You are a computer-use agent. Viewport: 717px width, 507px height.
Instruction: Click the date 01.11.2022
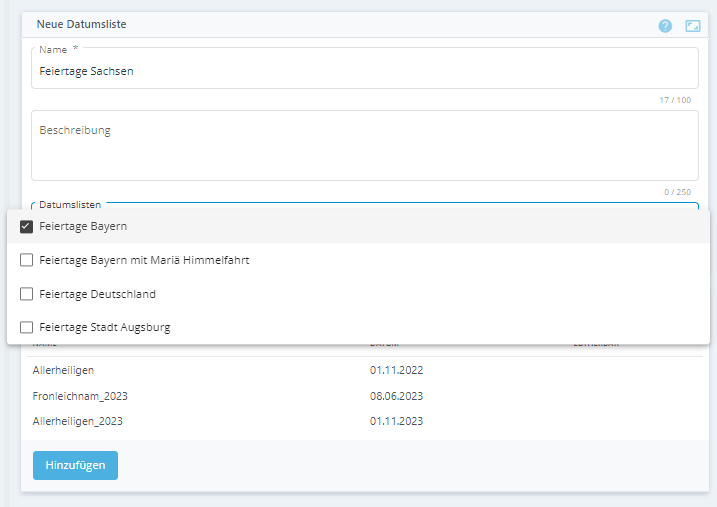point(396,370)
